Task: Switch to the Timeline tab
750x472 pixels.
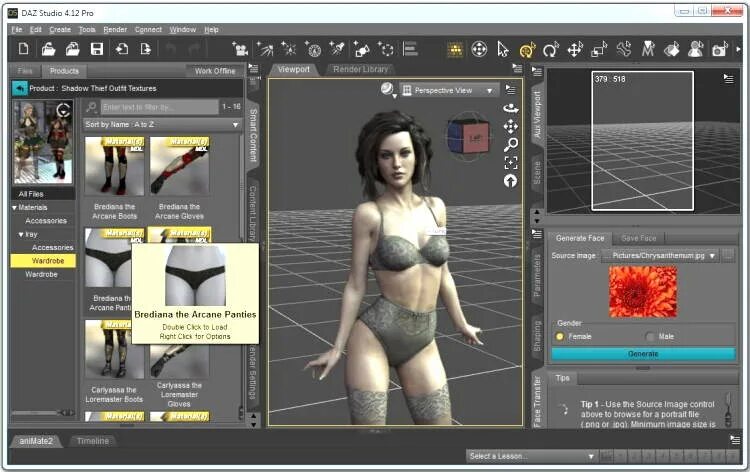Action: pyautogui.click(x=93, y=441)
